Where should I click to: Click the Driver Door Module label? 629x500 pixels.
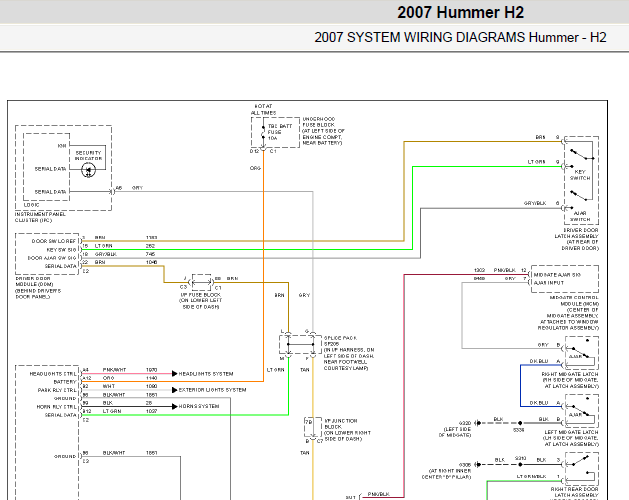pyautogui.click(x=39, y=287)
